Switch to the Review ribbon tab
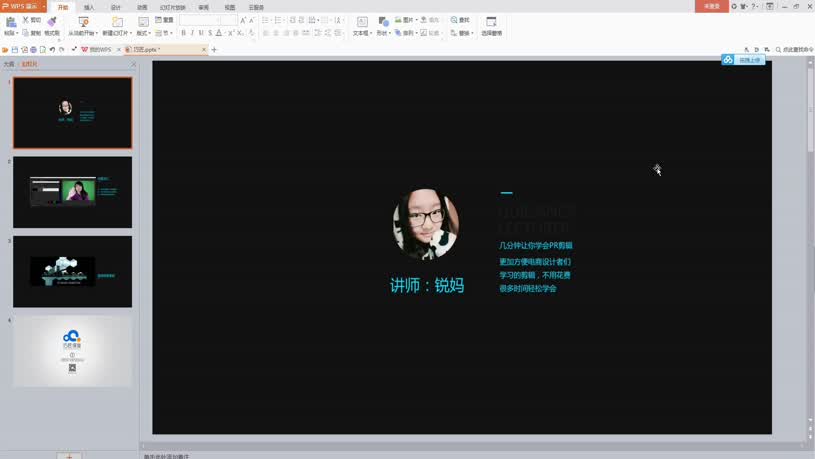This screenshot has height=459, width=815. point(203,7)
